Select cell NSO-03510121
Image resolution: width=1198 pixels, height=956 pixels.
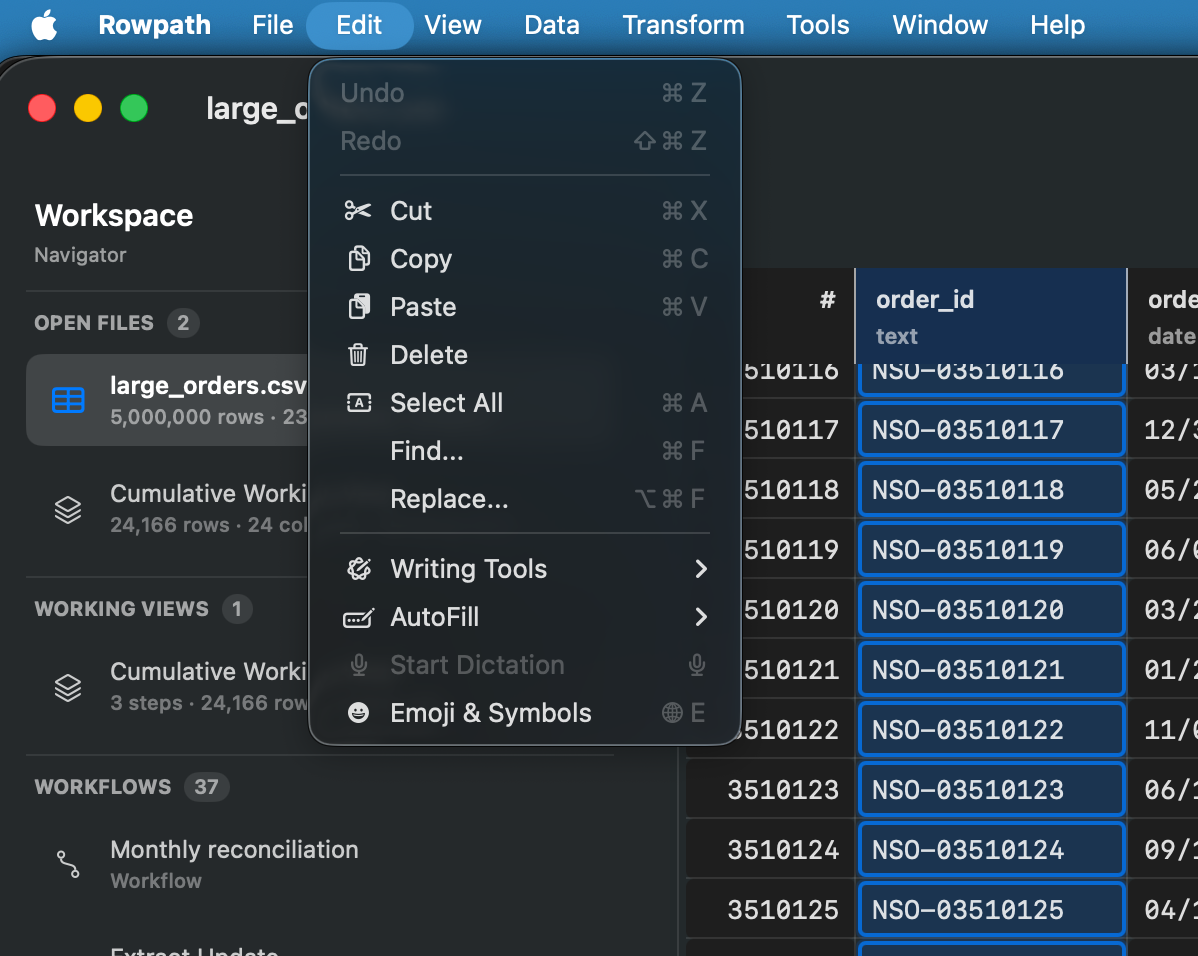(x=992, y=669)
